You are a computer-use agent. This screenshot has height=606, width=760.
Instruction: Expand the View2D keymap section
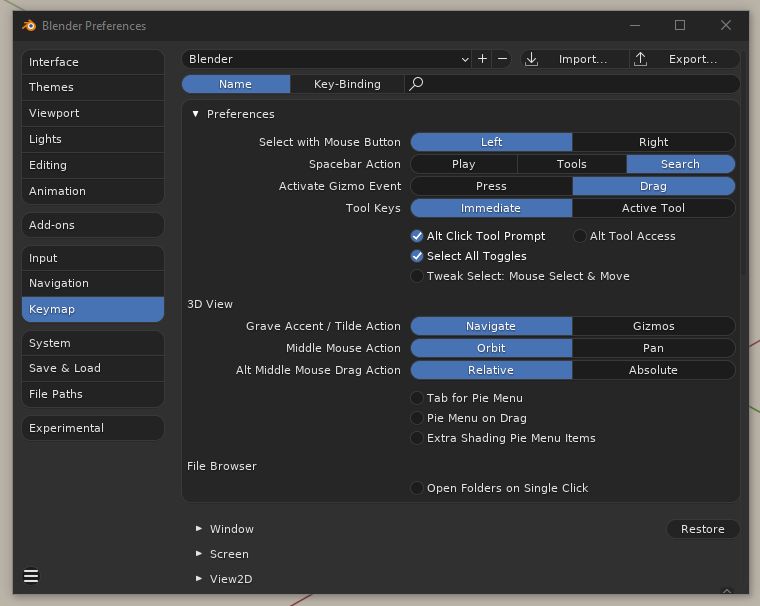pos(199,578)
